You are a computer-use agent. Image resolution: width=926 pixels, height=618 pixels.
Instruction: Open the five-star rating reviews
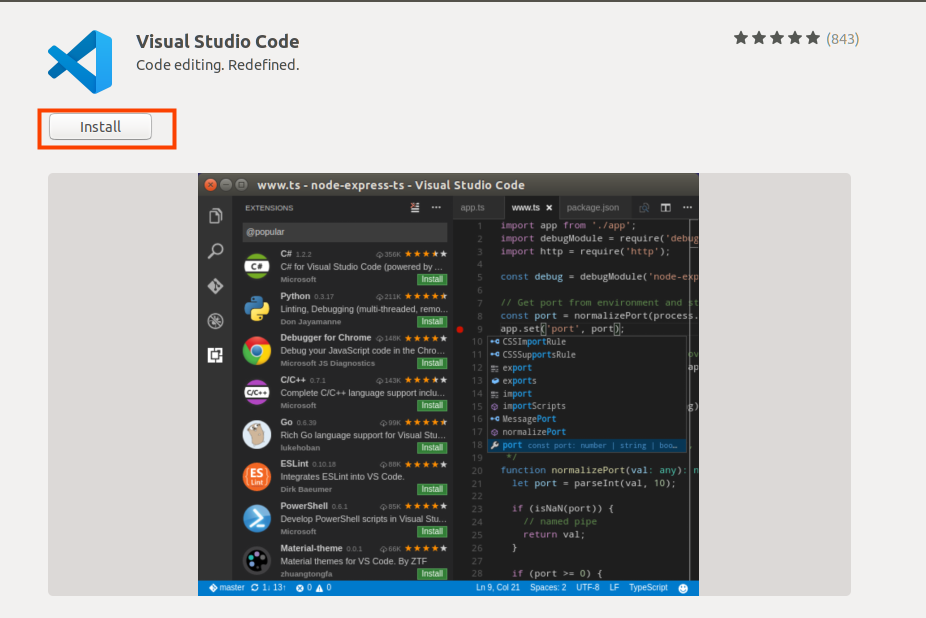click(795, 39)
